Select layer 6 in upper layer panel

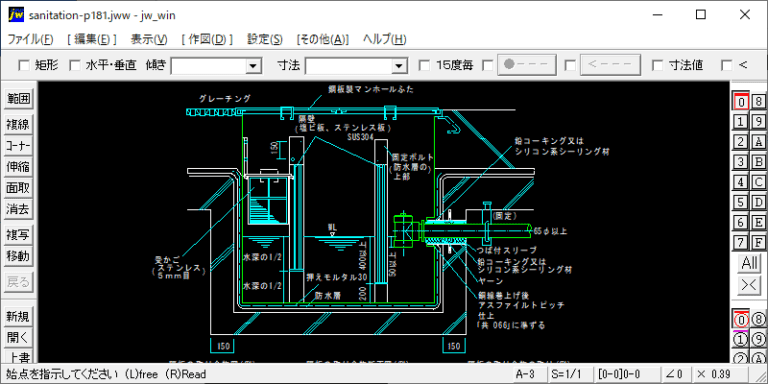[x=741, y=222]
